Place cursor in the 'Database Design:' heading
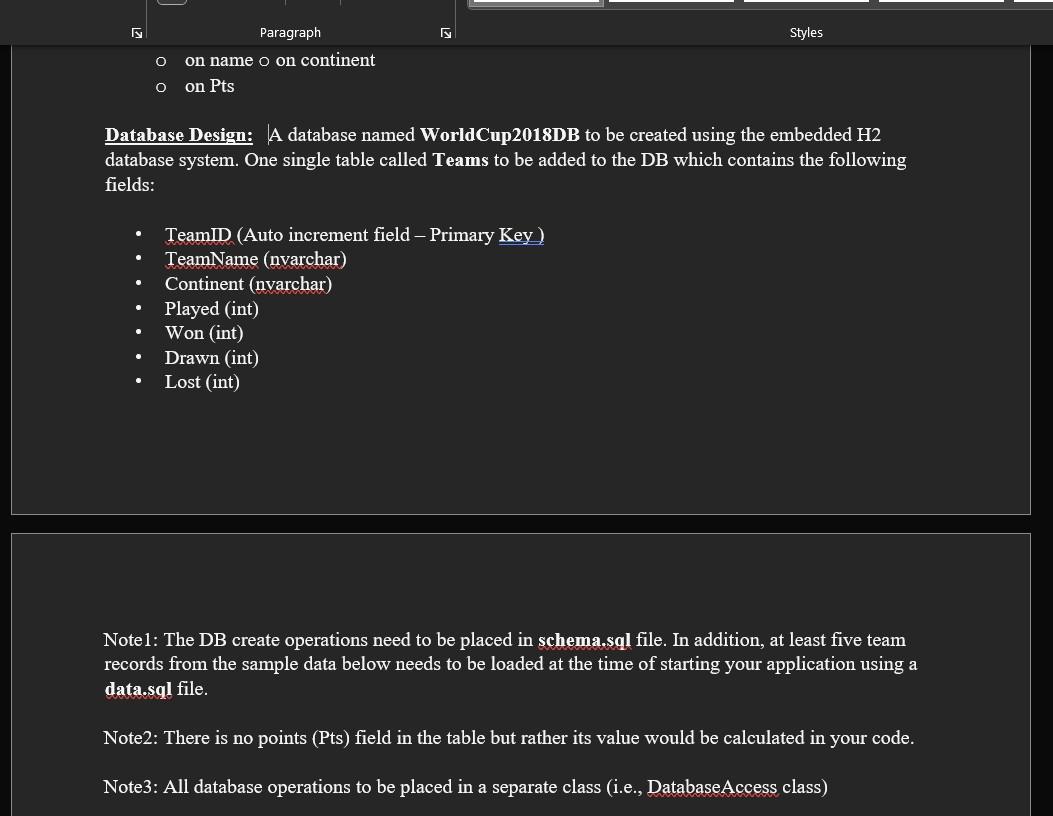This screenshot has width=1053, height=816. 179,135
